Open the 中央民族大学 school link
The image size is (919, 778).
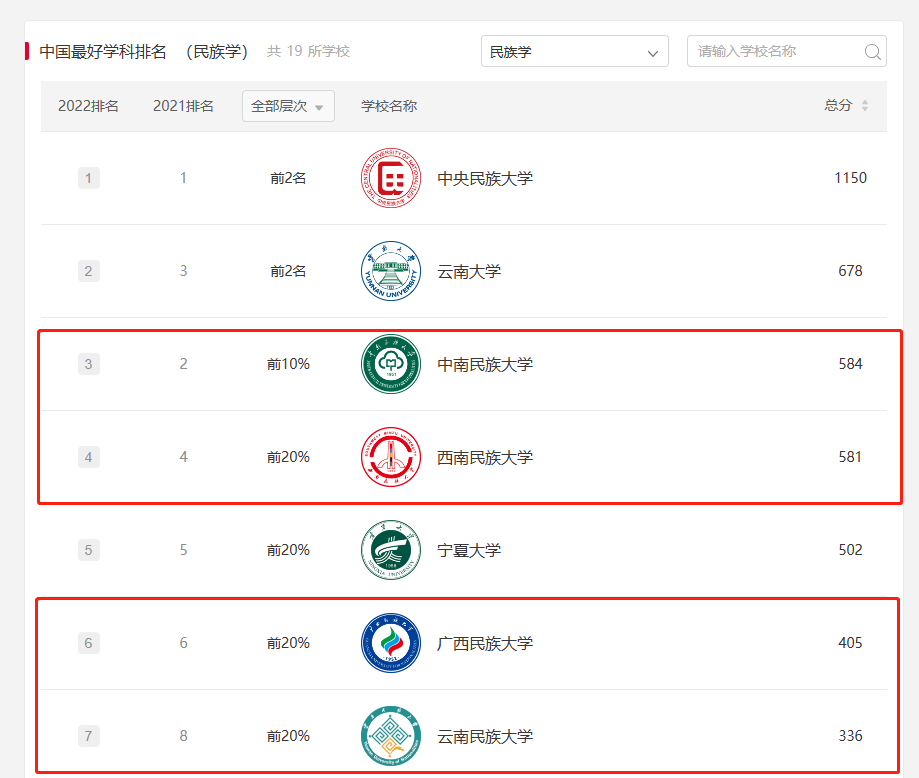coord(485,178)
